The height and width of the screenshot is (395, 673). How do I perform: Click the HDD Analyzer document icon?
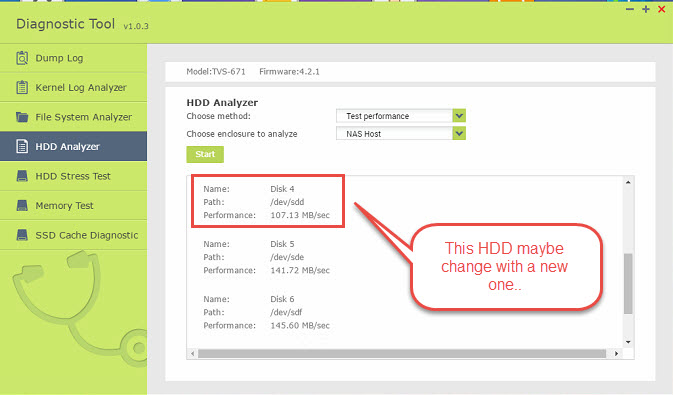(22, 146)
